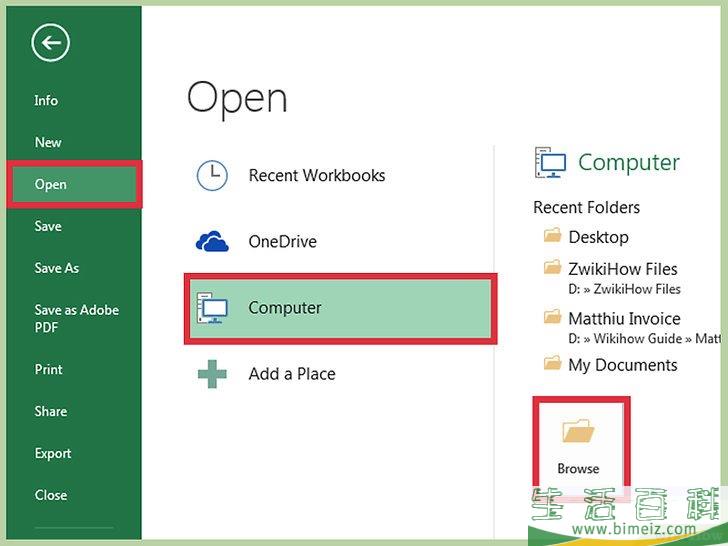
Task: Open the Matthiu Invoice recent folder
Action: click(x=624, y=318)
